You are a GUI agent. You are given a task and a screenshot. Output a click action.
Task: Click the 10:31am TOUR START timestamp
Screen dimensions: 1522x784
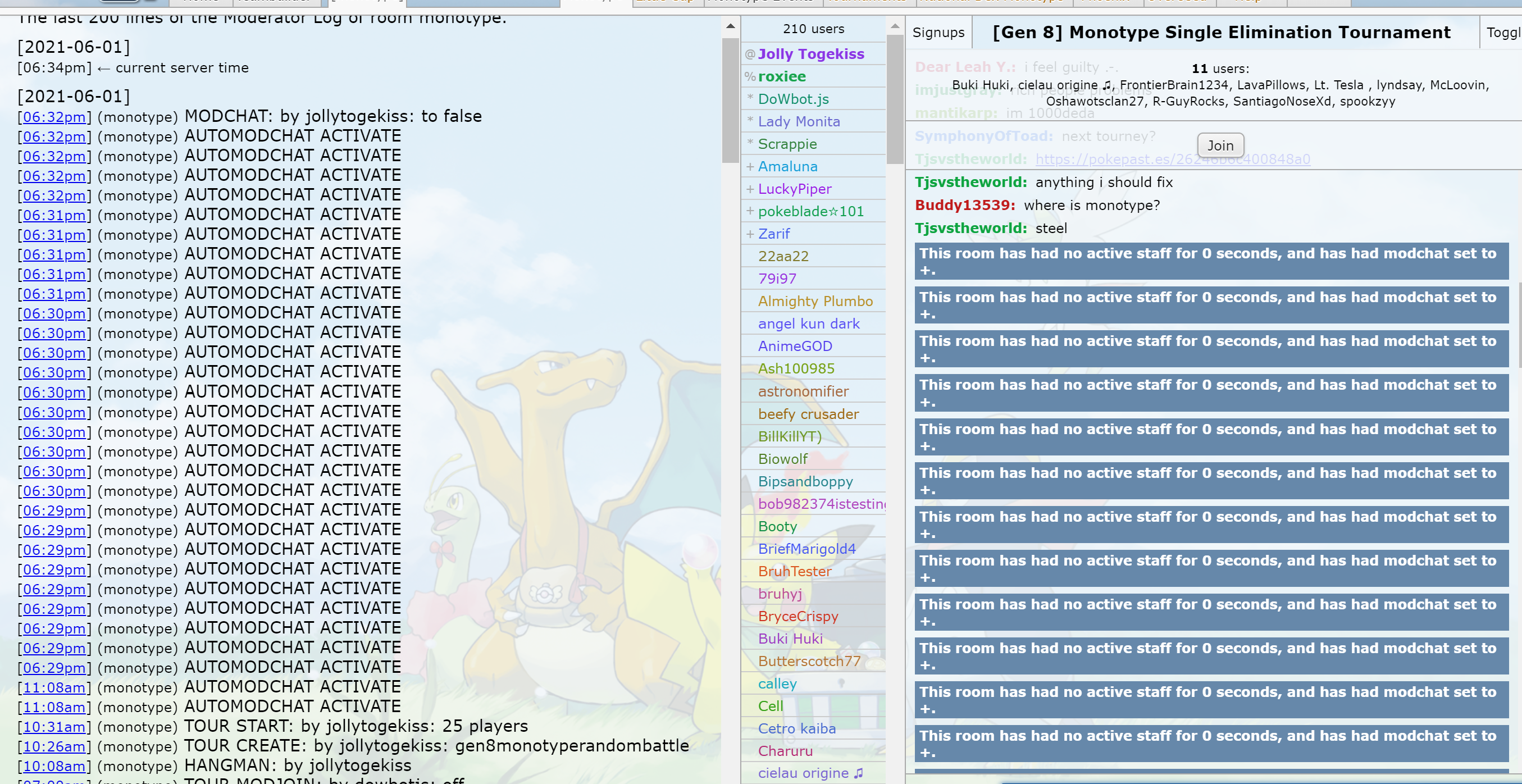(54, 727)
